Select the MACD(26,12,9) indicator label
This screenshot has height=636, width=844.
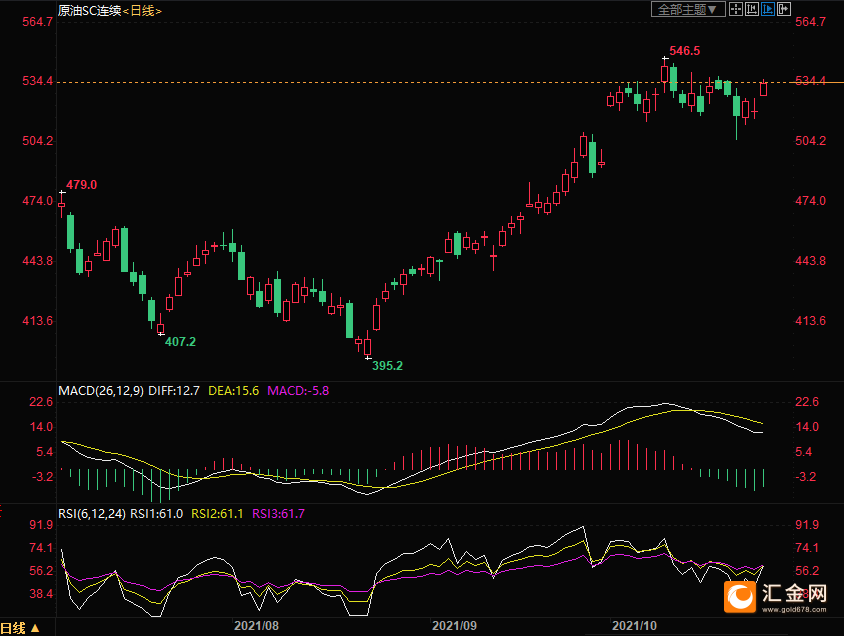point(99,389)
